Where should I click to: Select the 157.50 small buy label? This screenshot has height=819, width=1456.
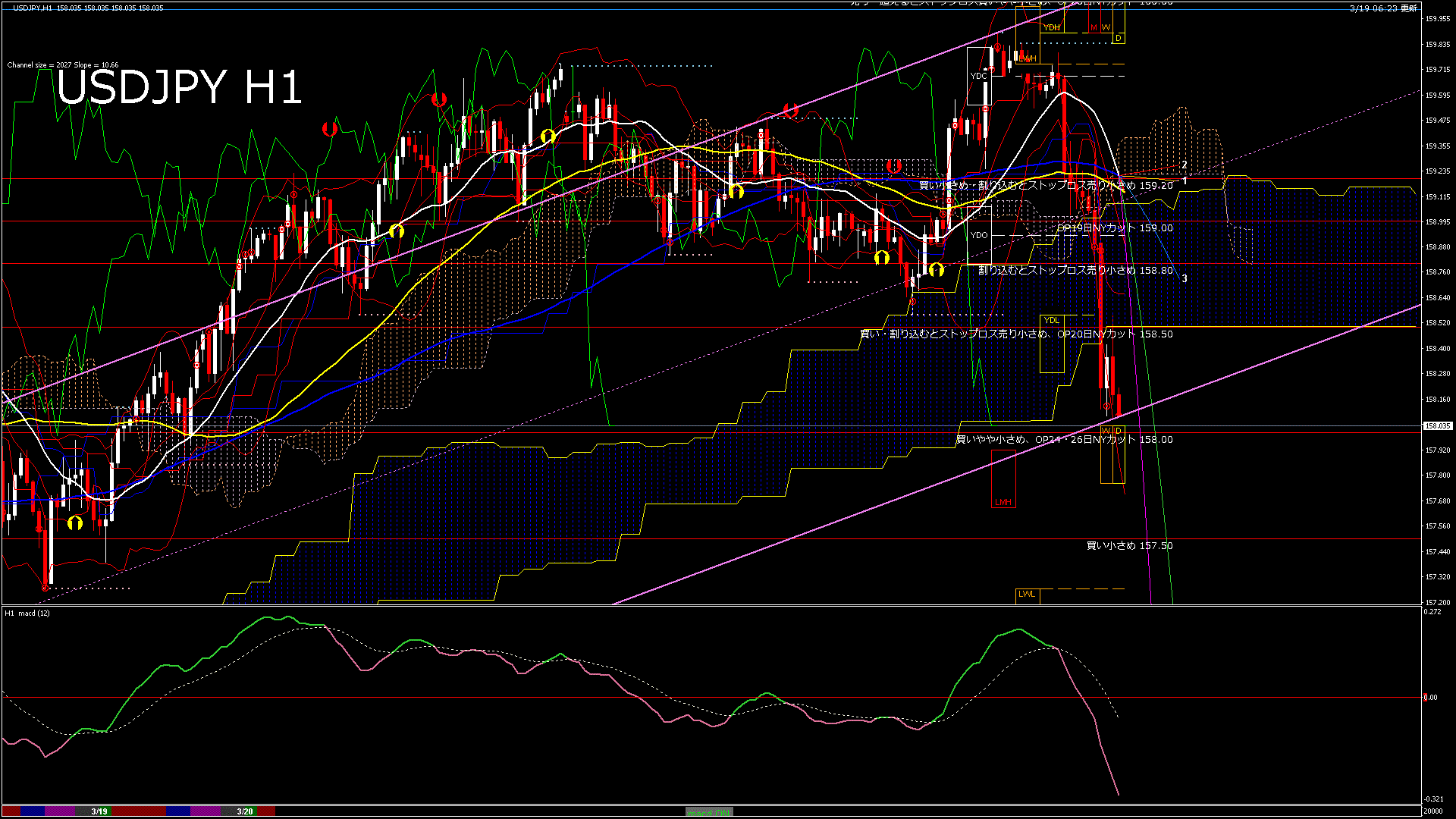point(1129,545)
